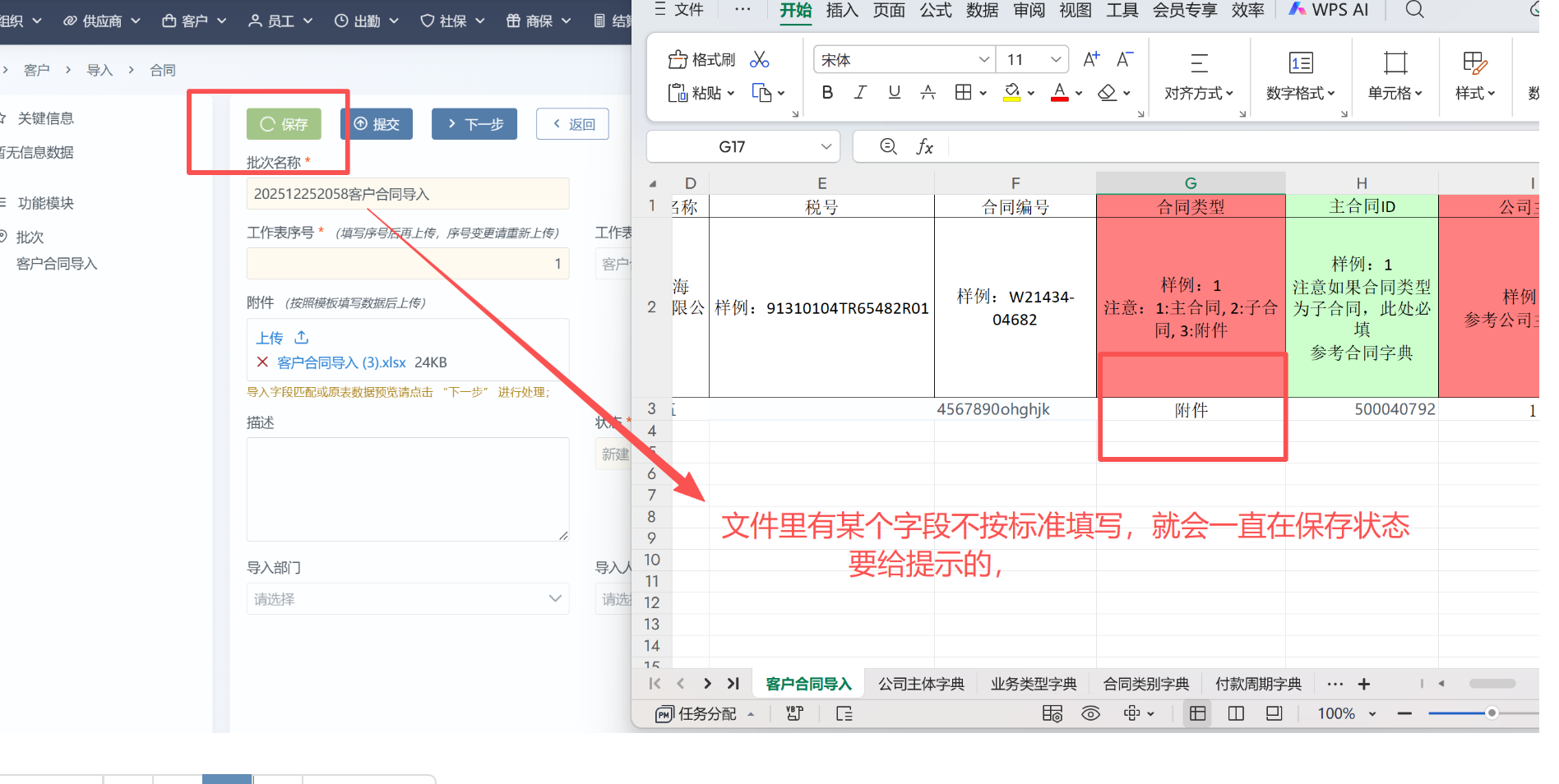1559x784 pixels.
Task: Click the fx insert function icon
Action: pyautogui.click(x=924, y=147)
